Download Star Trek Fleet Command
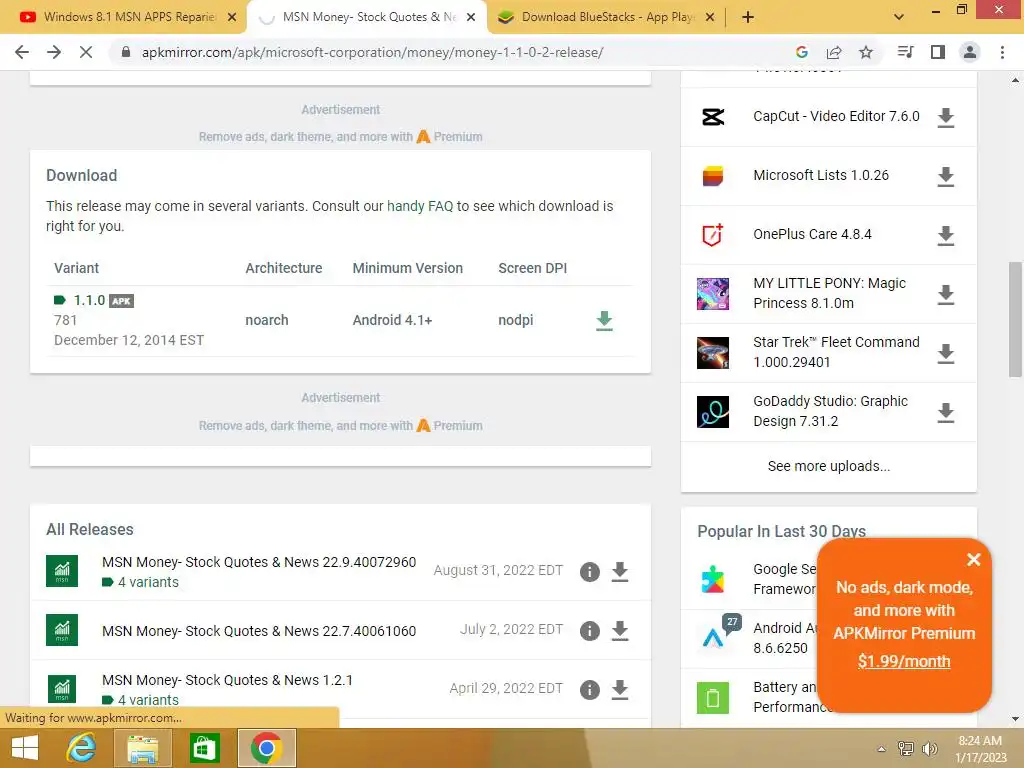 946,353
